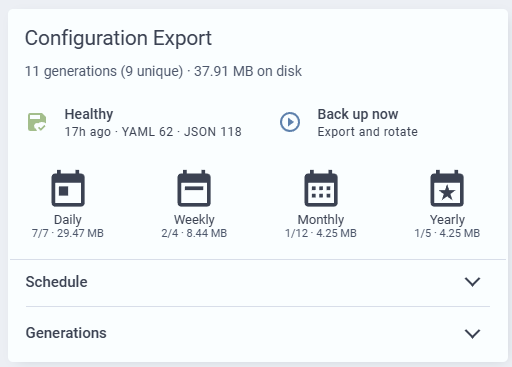Screen dimensions: 512x367
Task: Open the Monthly calendar grid icon
Action: 321,188
